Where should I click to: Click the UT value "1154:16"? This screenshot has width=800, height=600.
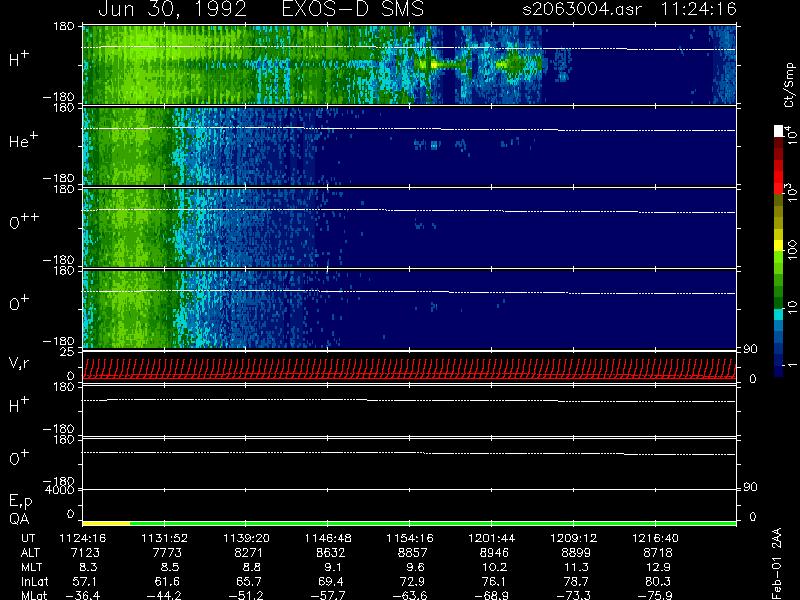point(410,538)
